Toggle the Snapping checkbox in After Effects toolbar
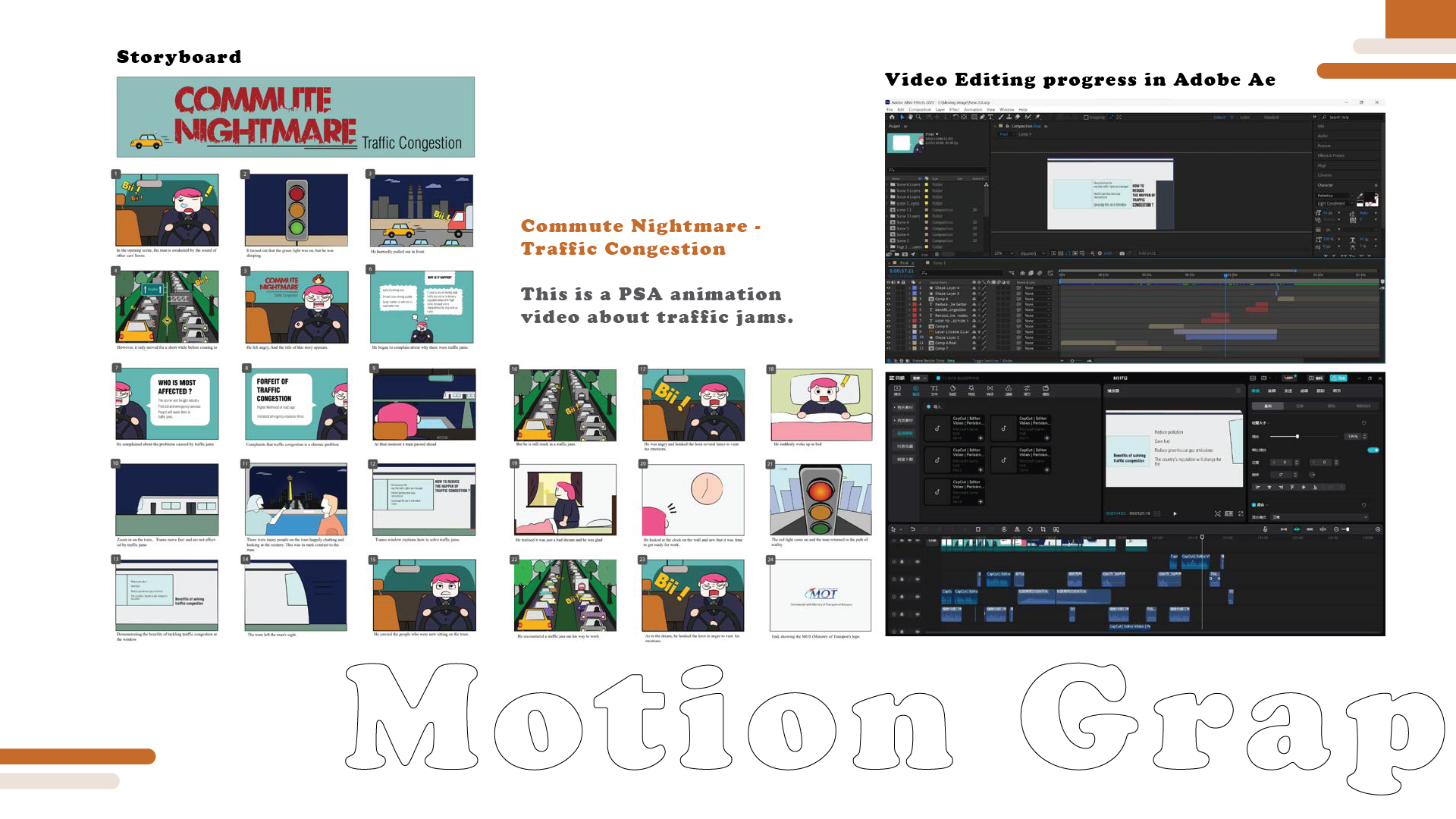This screenshot has height=819, width=1456. point(1086,118)
